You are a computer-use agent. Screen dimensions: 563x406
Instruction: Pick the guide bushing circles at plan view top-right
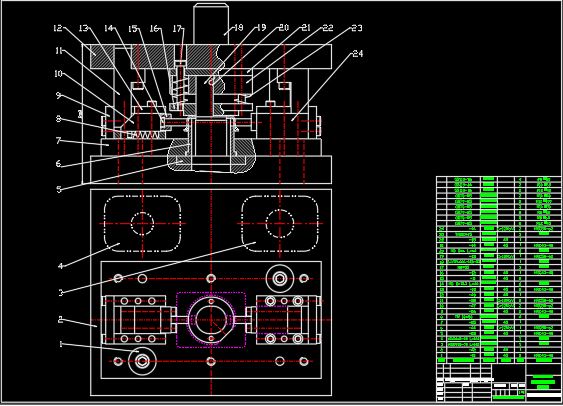pos(280,278)
